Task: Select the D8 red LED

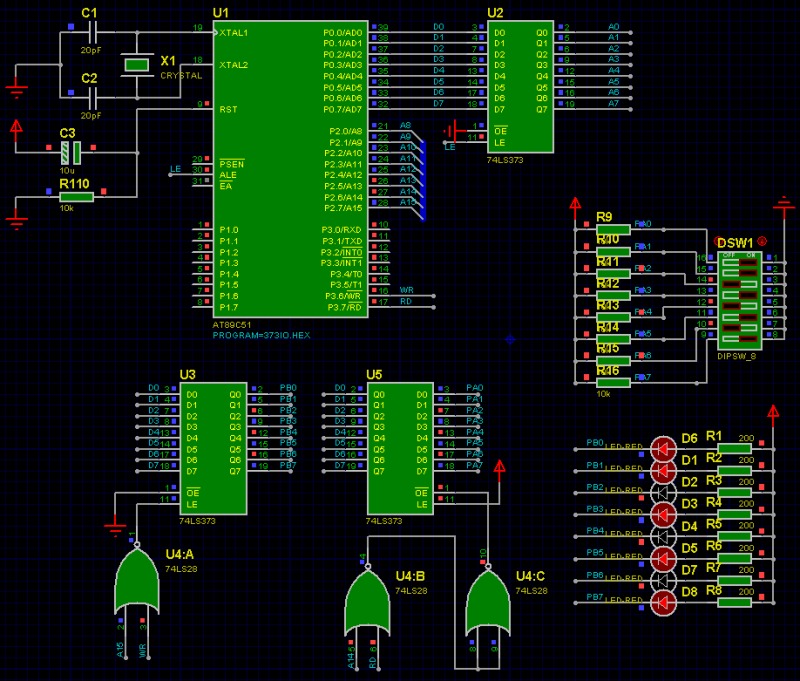Action: 664,602
